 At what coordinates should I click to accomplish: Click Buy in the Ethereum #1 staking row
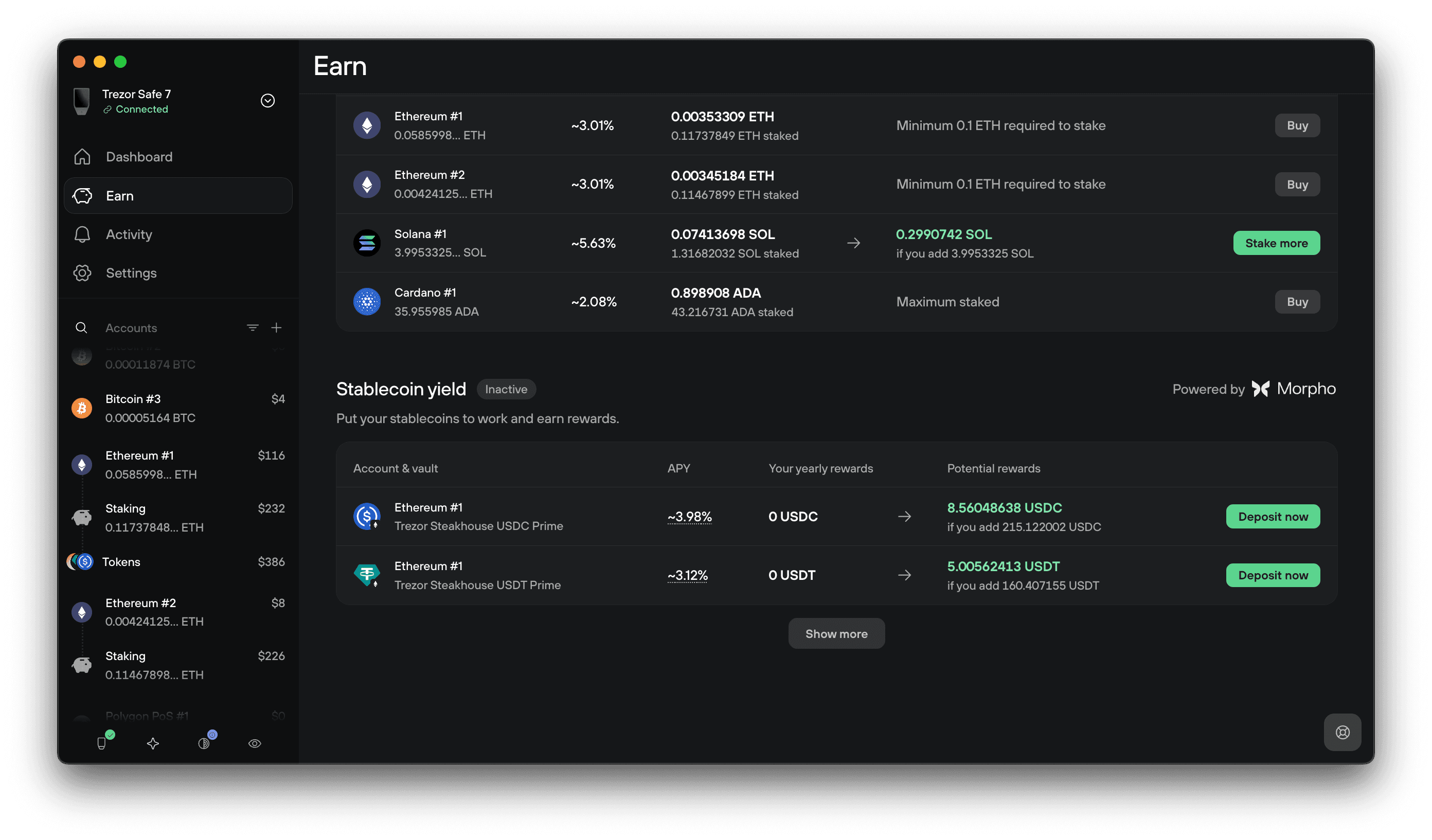point(1297,125)
